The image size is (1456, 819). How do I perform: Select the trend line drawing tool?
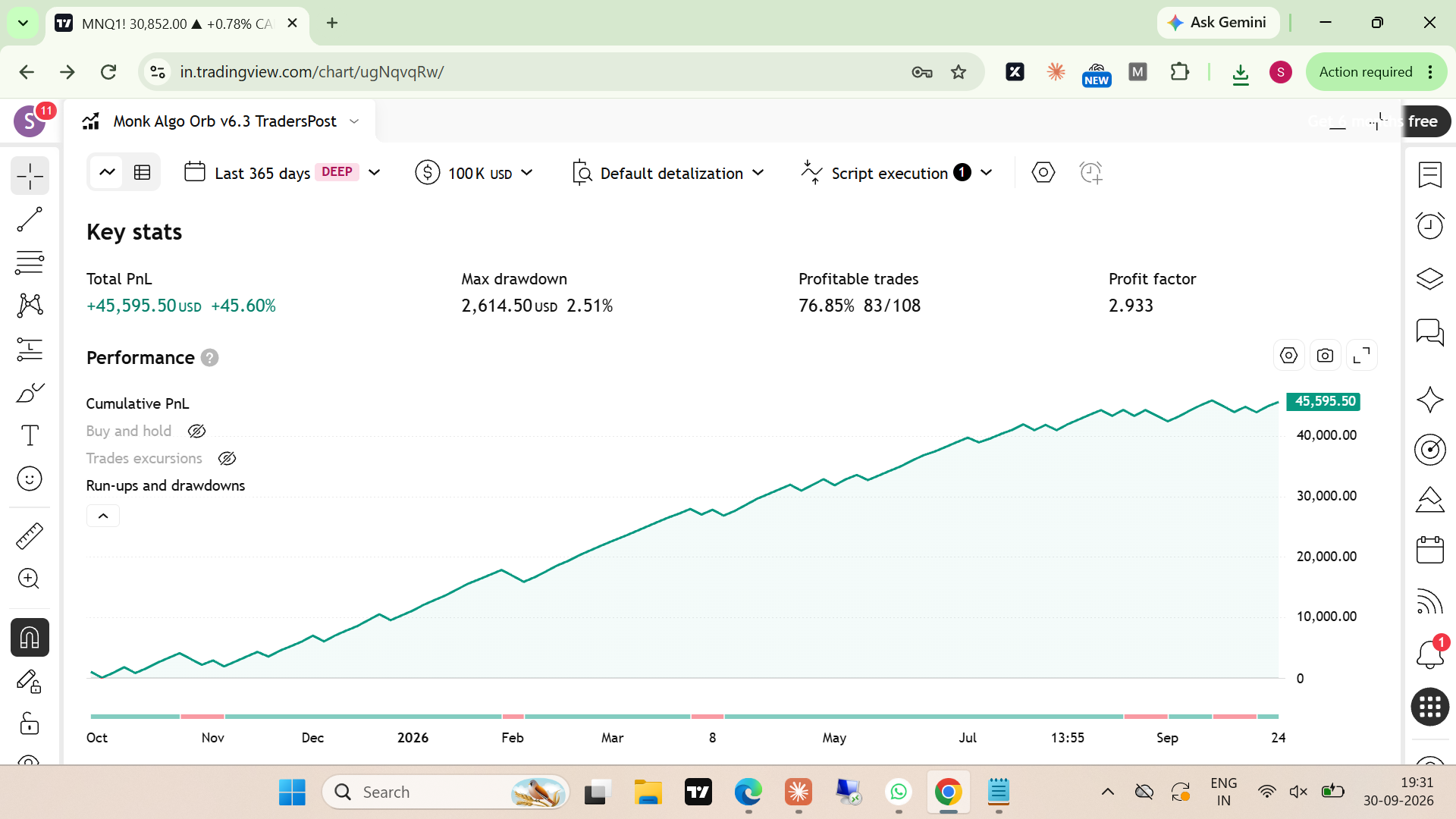30,220
